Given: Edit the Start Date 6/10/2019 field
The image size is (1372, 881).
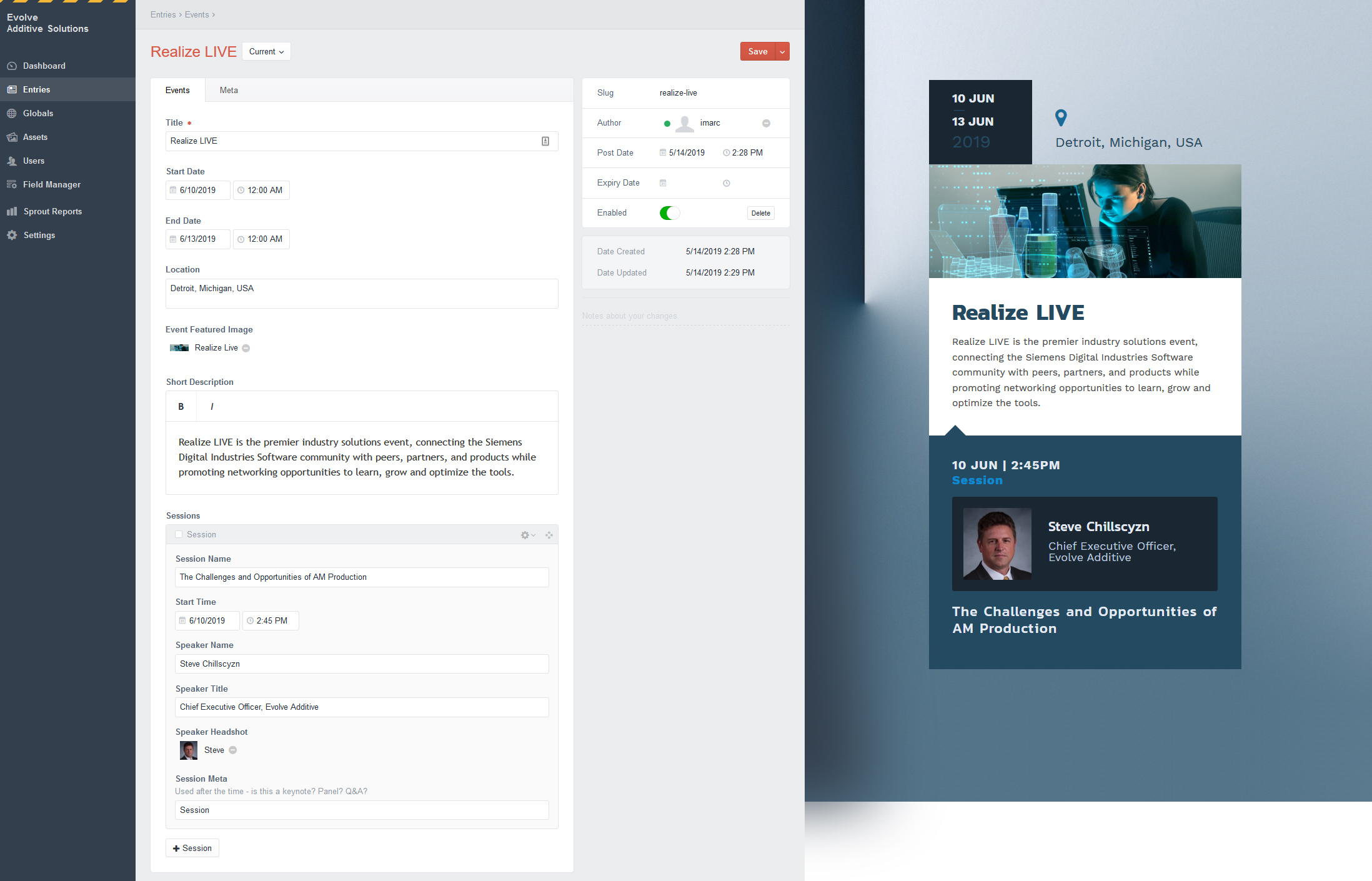Looking at the screenshot, I should [x=198, y=190].
